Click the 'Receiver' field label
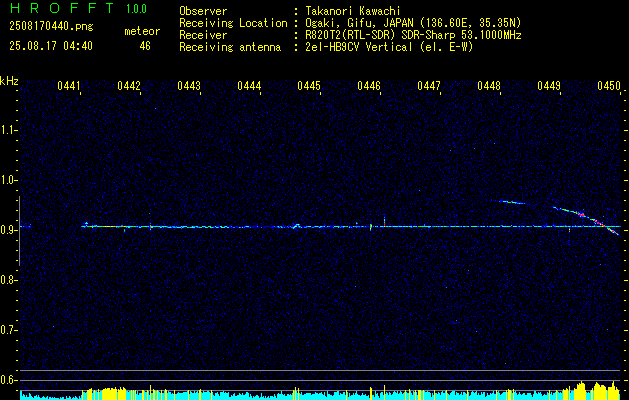This screenshot has width=629, height=400. tap(203, 35)
